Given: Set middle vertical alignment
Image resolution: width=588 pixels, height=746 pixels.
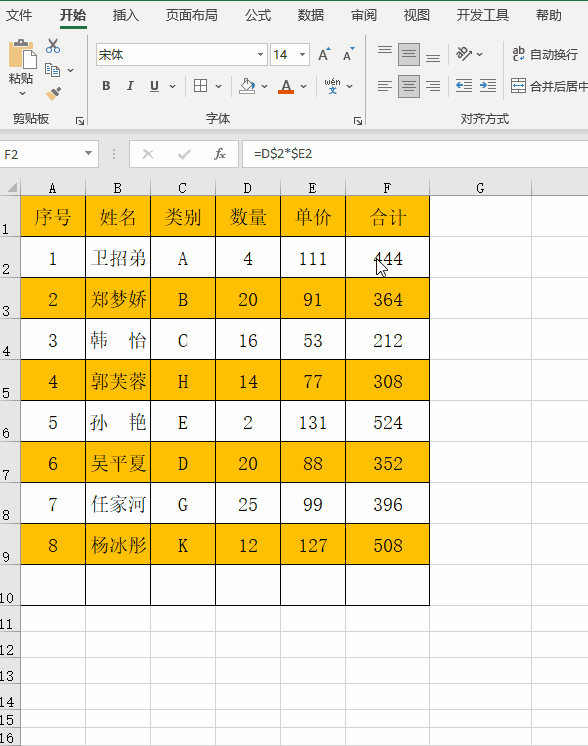Looking at the screenshot, I should pos(409,54).
